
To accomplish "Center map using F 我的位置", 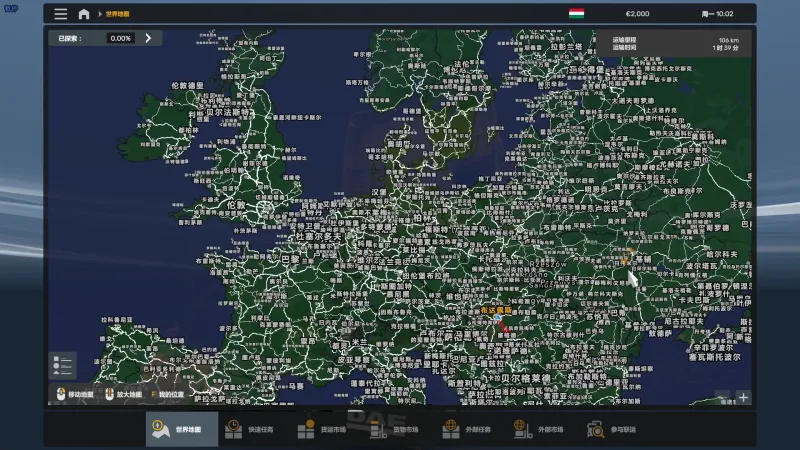I will pyautogui.click(x=167, y=394).
